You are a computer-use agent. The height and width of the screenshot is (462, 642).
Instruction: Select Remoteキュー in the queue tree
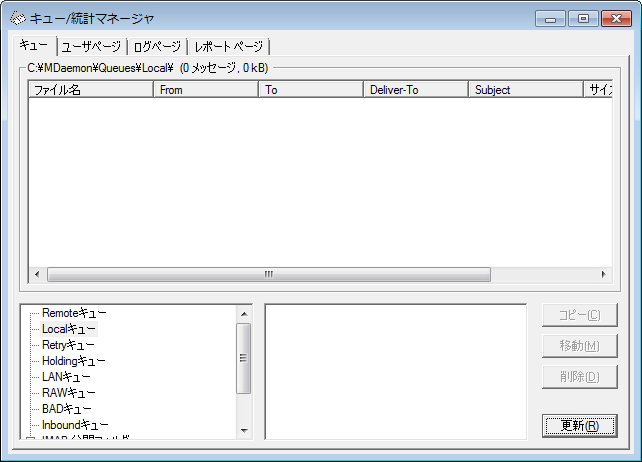click(x=74, y=313)
